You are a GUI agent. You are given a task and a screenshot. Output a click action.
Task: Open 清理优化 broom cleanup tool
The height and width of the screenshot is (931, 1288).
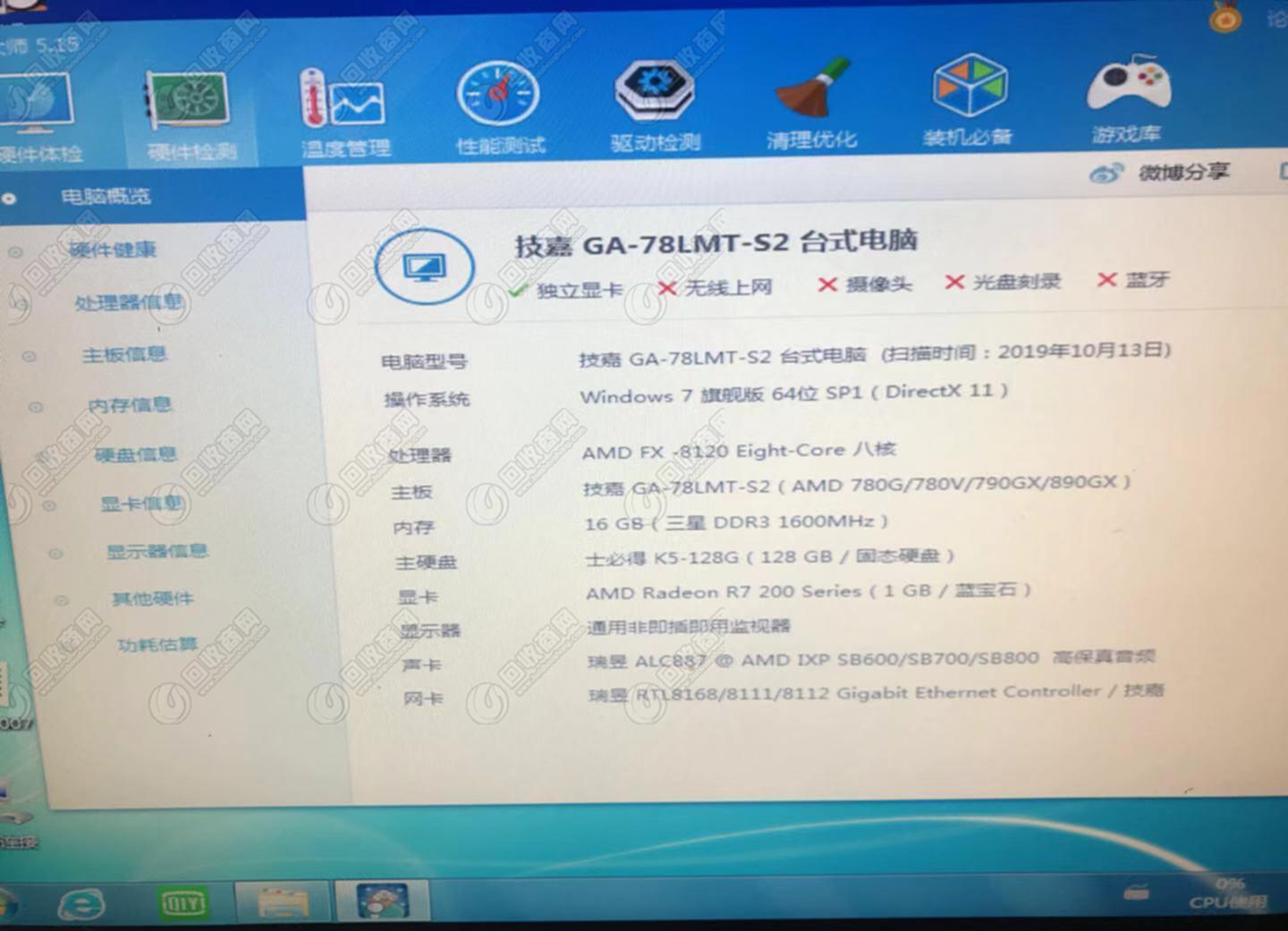point(812,89)
